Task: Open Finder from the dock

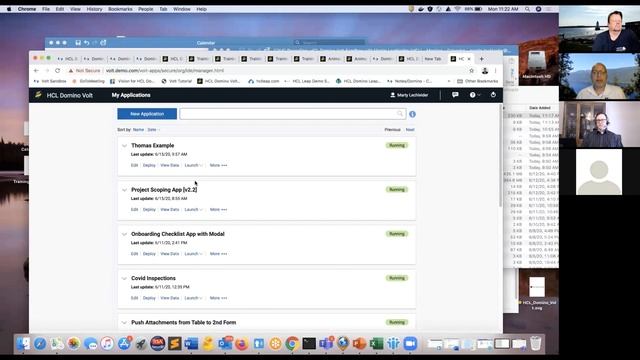Action: (x=23, y=343)
